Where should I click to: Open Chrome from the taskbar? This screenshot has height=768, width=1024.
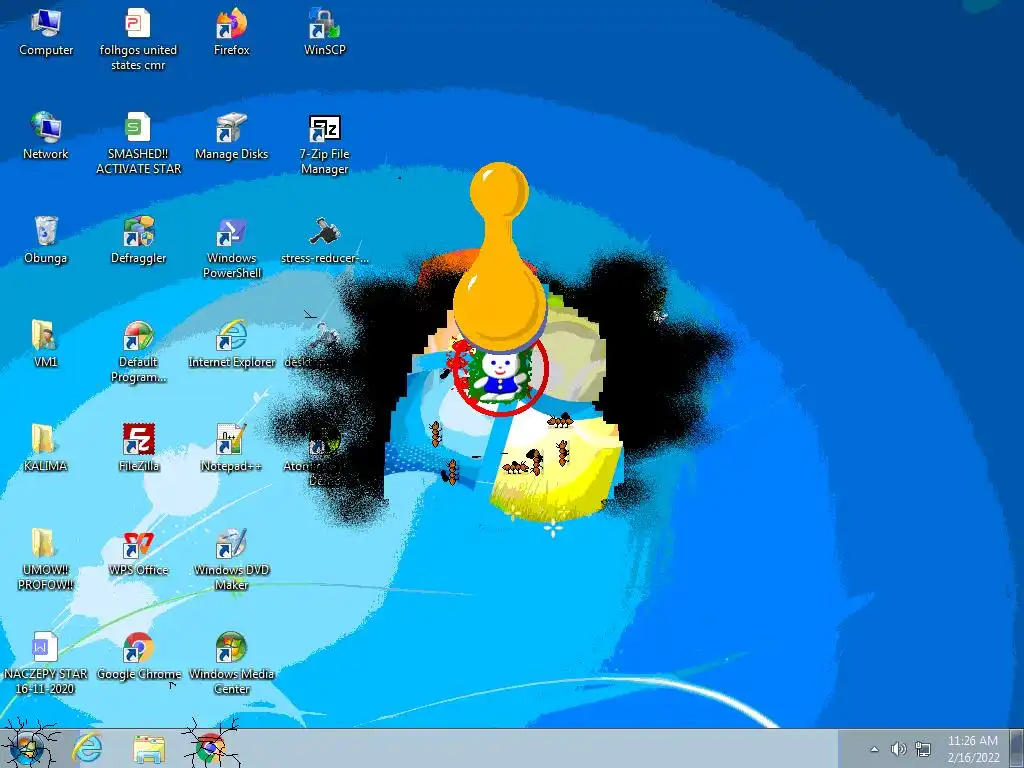point(210,749)
